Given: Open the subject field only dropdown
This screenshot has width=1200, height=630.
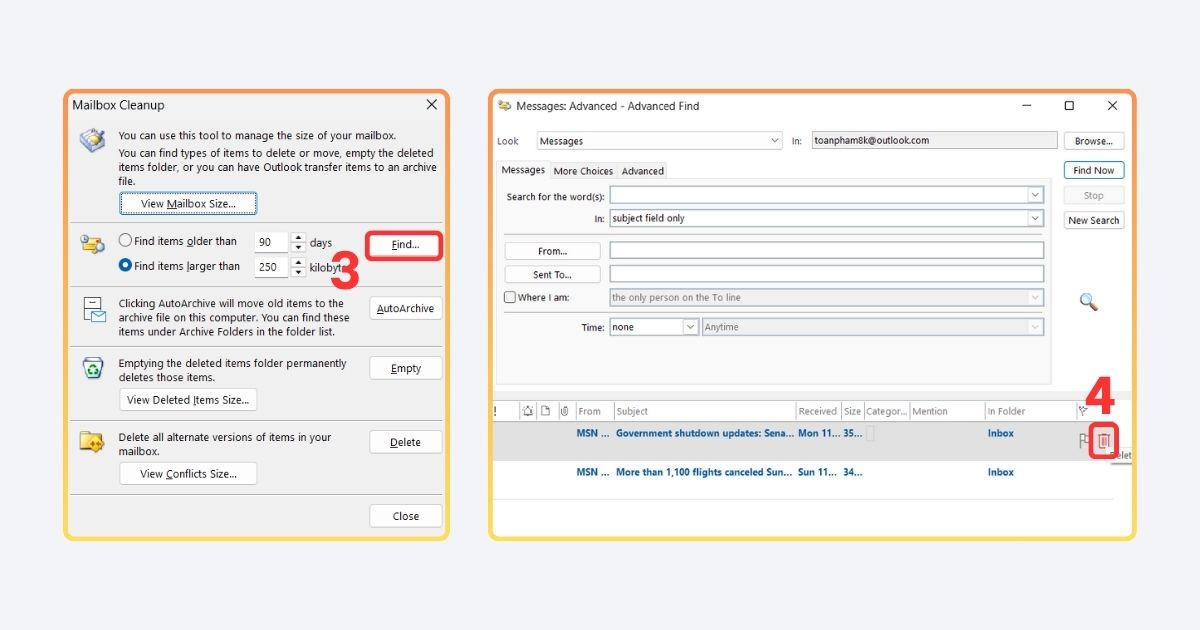Looking at the screenshot, I should click(x=1036, y=218).
